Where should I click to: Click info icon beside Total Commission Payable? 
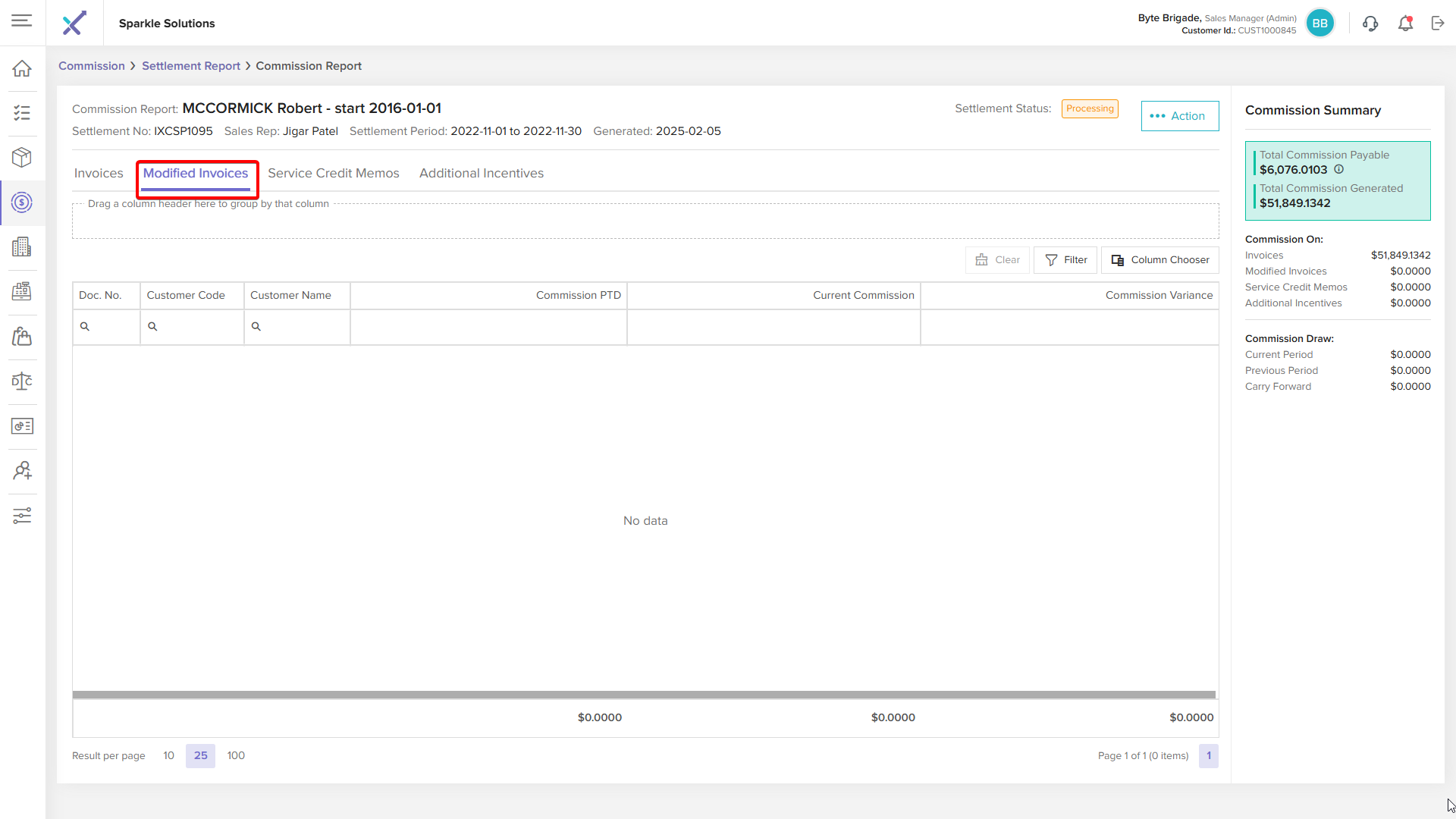(1339, 170)
